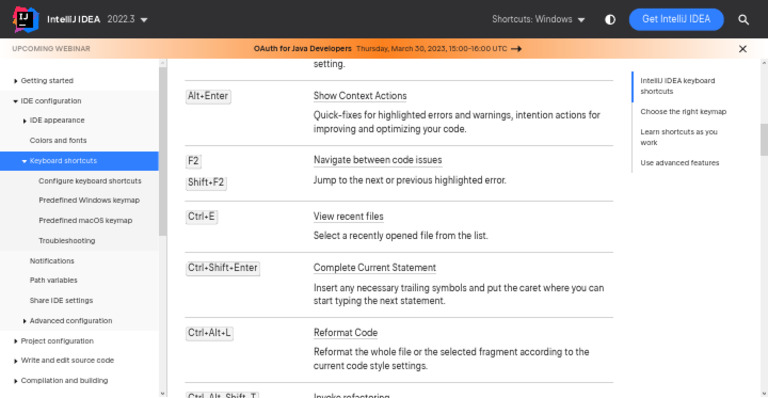Open Predefined Windows keymap page
768x398 pixels.
point(89,200)
